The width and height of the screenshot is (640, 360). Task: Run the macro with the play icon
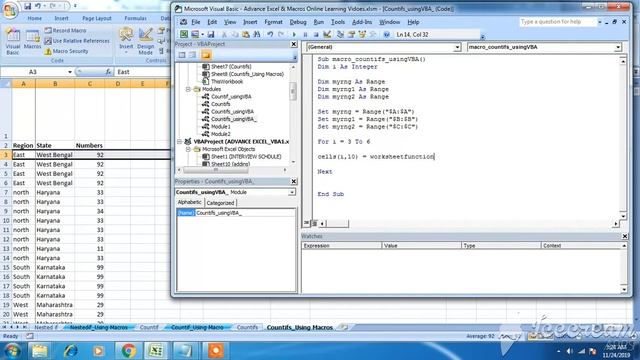(294, 35)
